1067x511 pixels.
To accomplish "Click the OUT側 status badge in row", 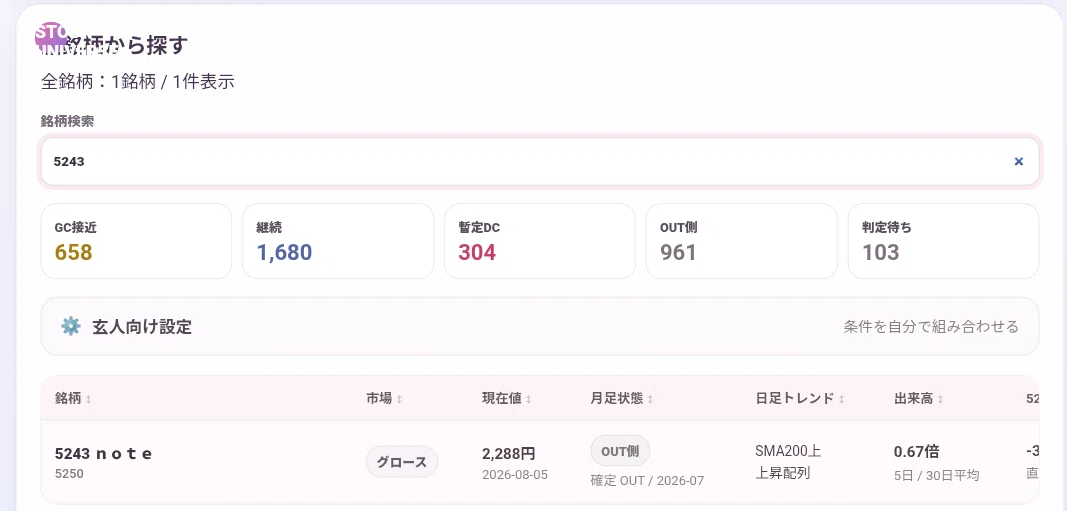I will [620, 451].
